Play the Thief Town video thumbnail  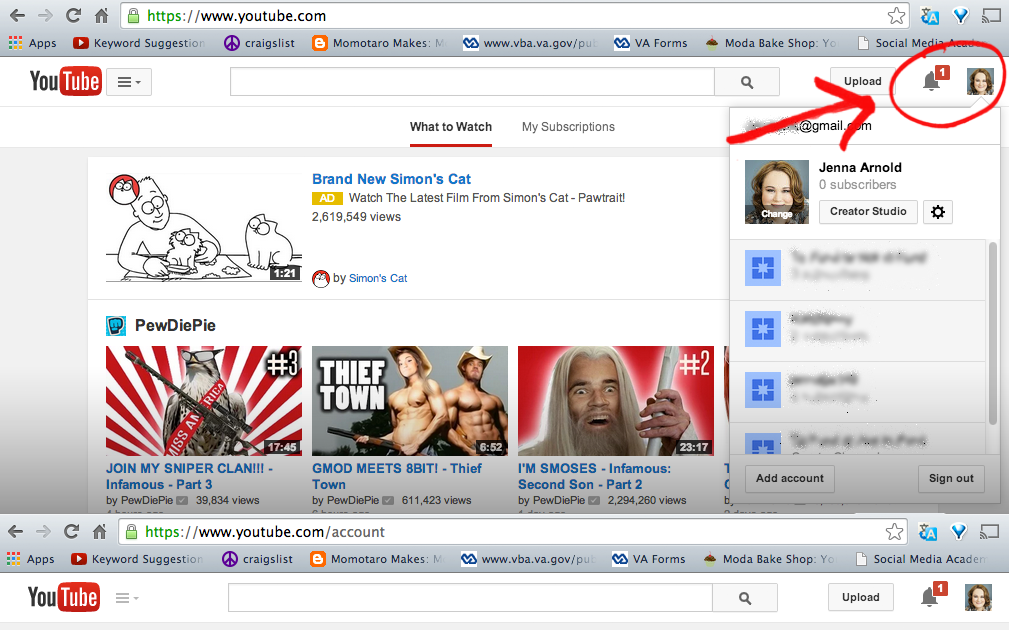point(410,401)
